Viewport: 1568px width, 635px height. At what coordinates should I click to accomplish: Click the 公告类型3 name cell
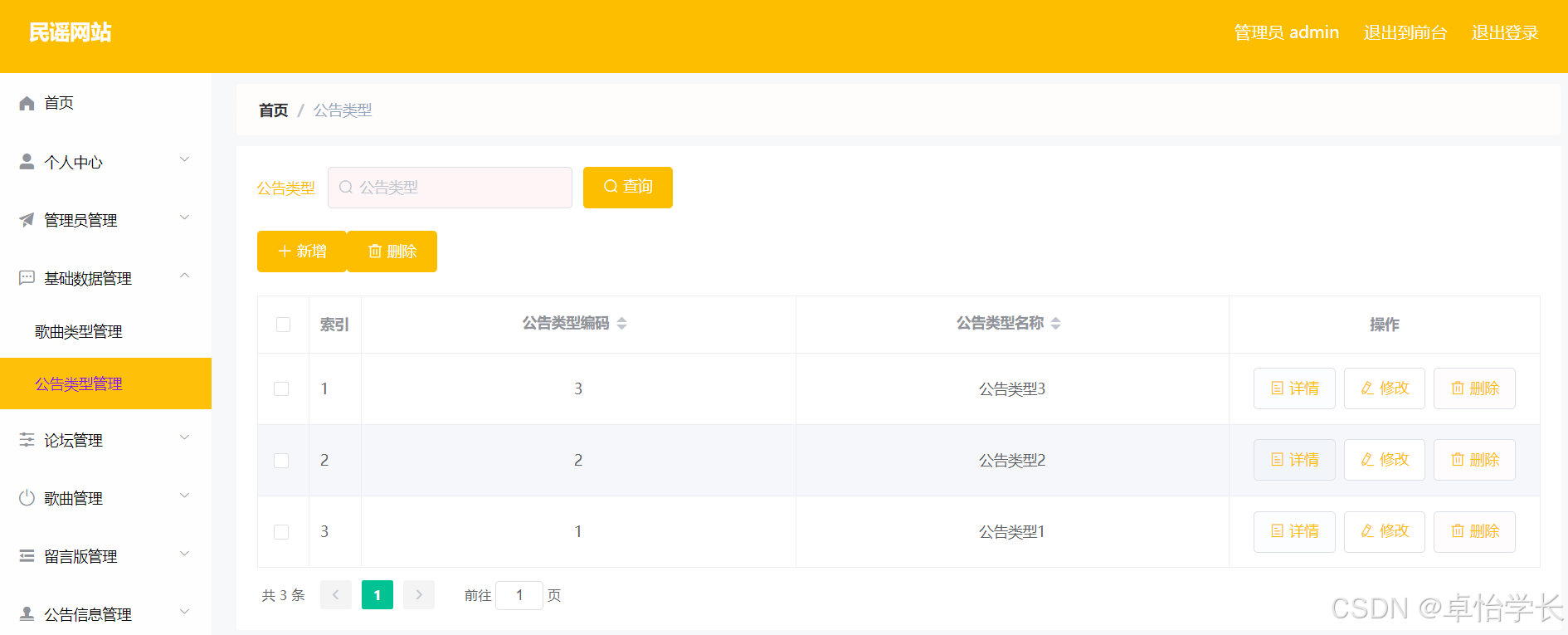point(1012,388)
